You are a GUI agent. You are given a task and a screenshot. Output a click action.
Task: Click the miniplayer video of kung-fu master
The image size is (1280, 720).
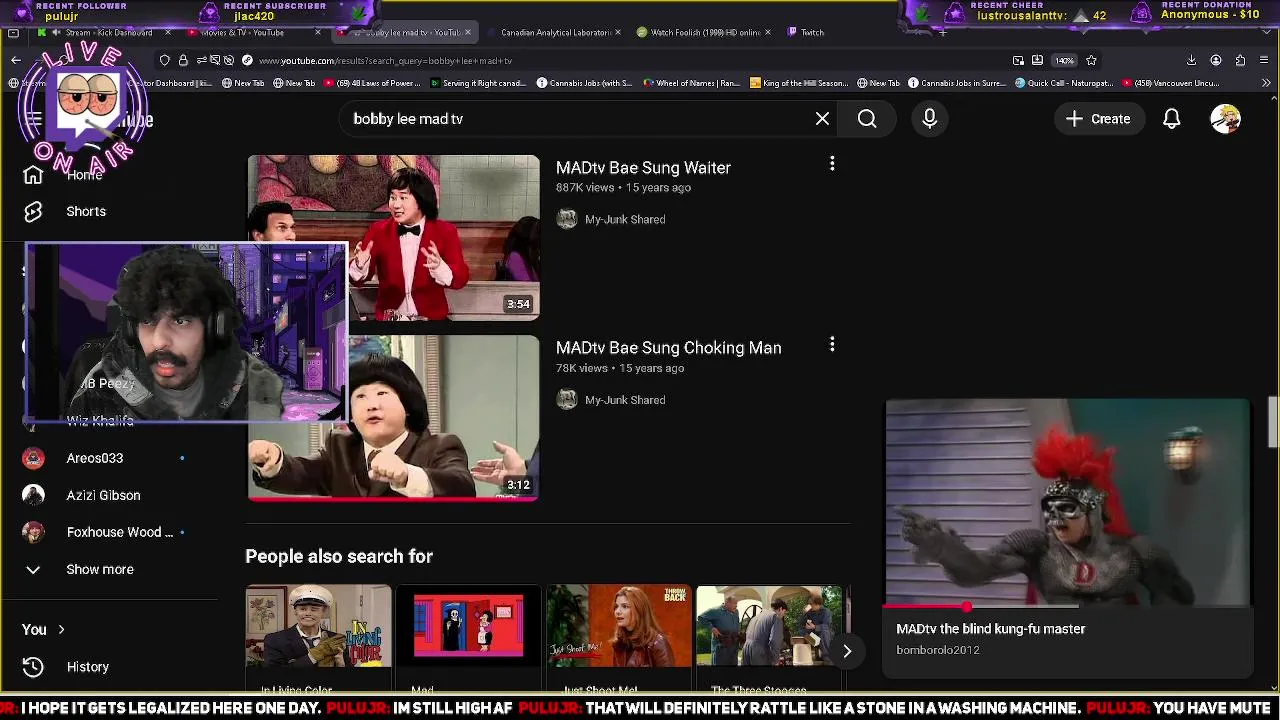click(x=1067, y=502)
